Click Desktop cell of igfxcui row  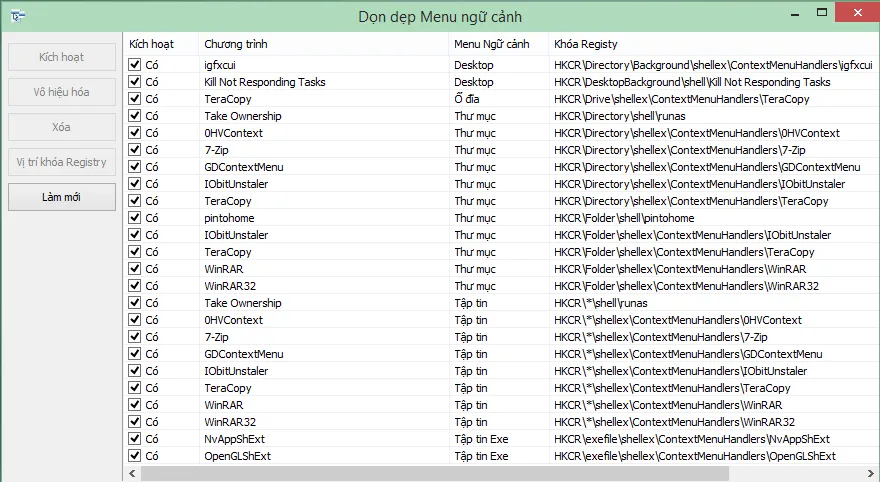tap(474, 65)
